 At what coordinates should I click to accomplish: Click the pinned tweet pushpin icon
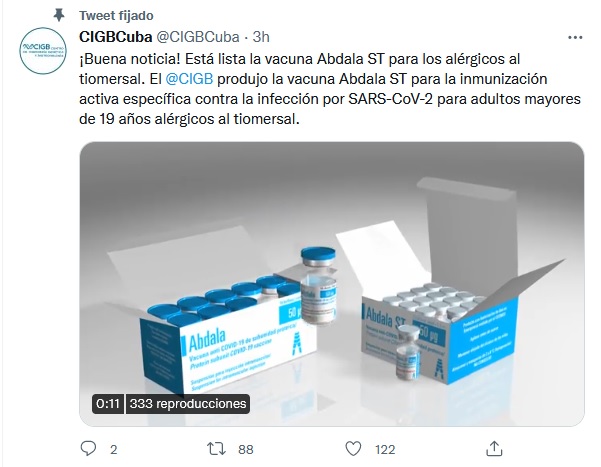59,15
